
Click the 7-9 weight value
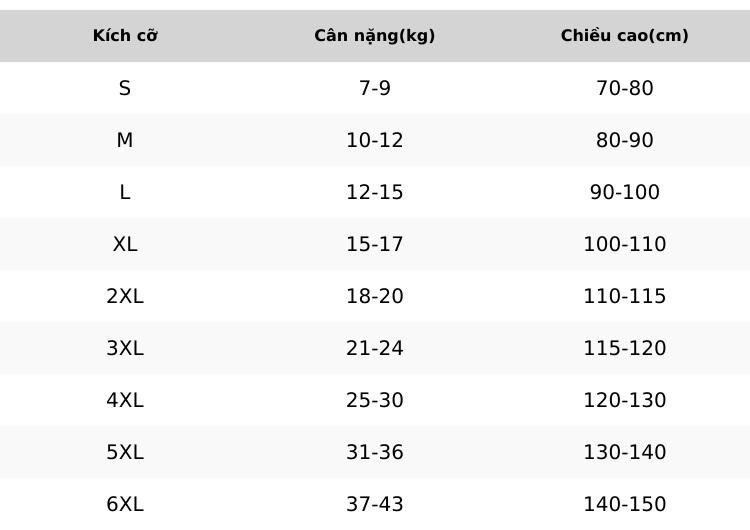click(x=375, y=88)
